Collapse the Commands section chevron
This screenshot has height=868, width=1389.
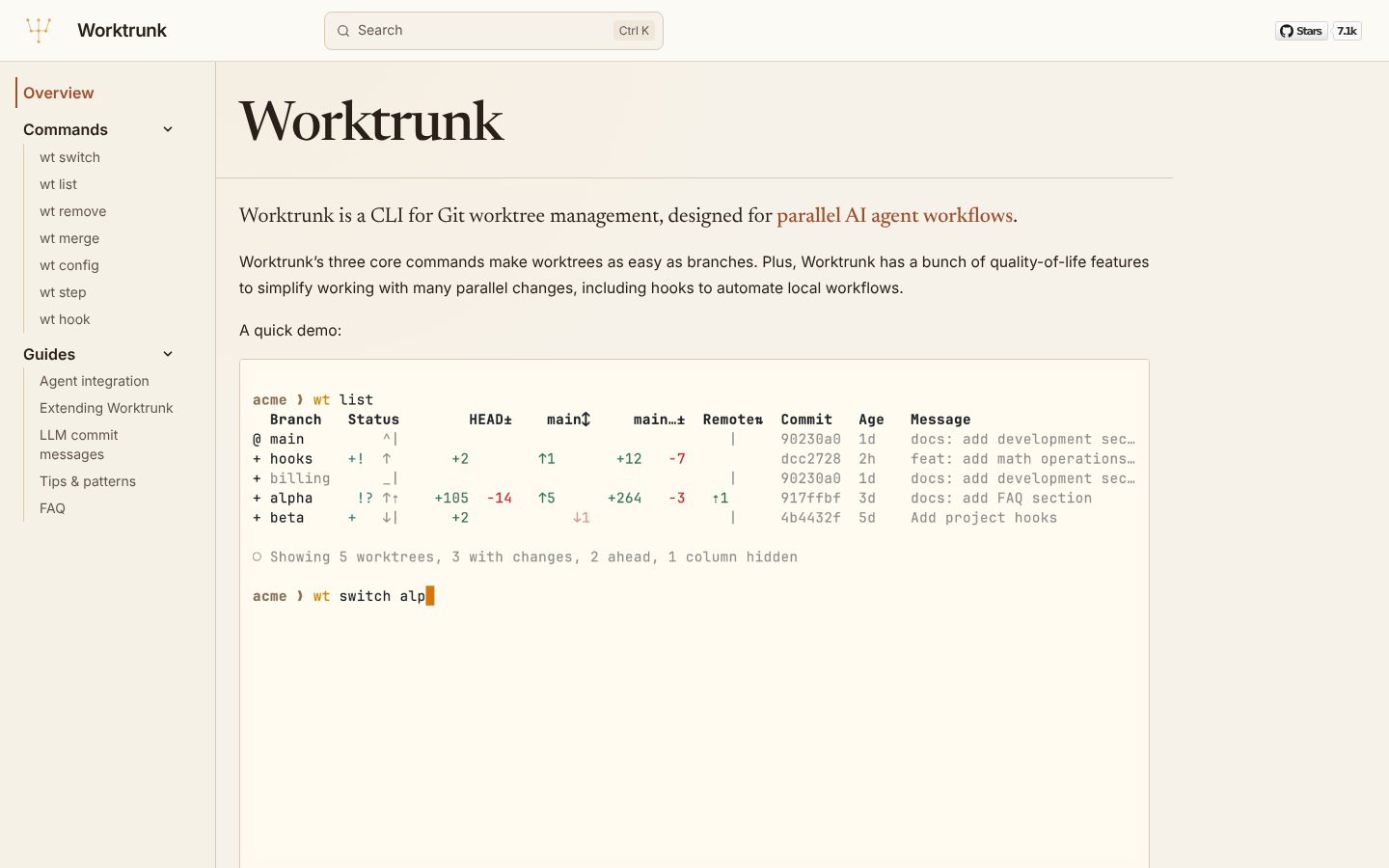[168, 129]
